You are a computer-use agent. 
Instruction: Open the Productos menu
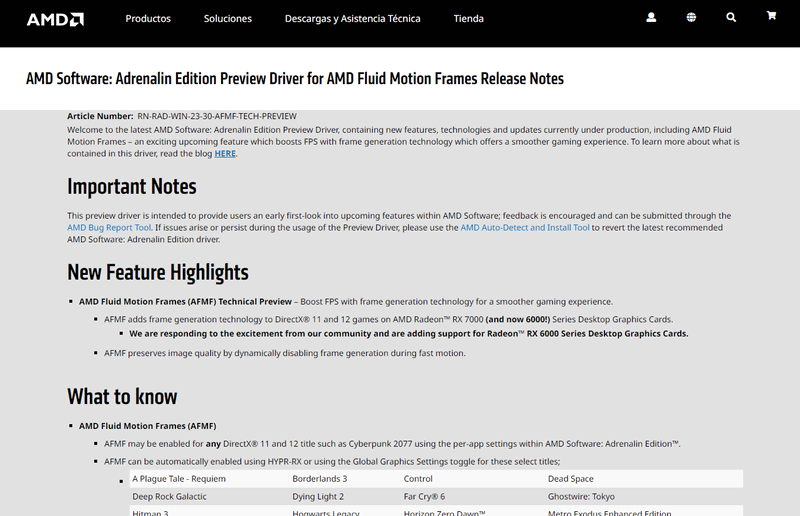point(148,18)
